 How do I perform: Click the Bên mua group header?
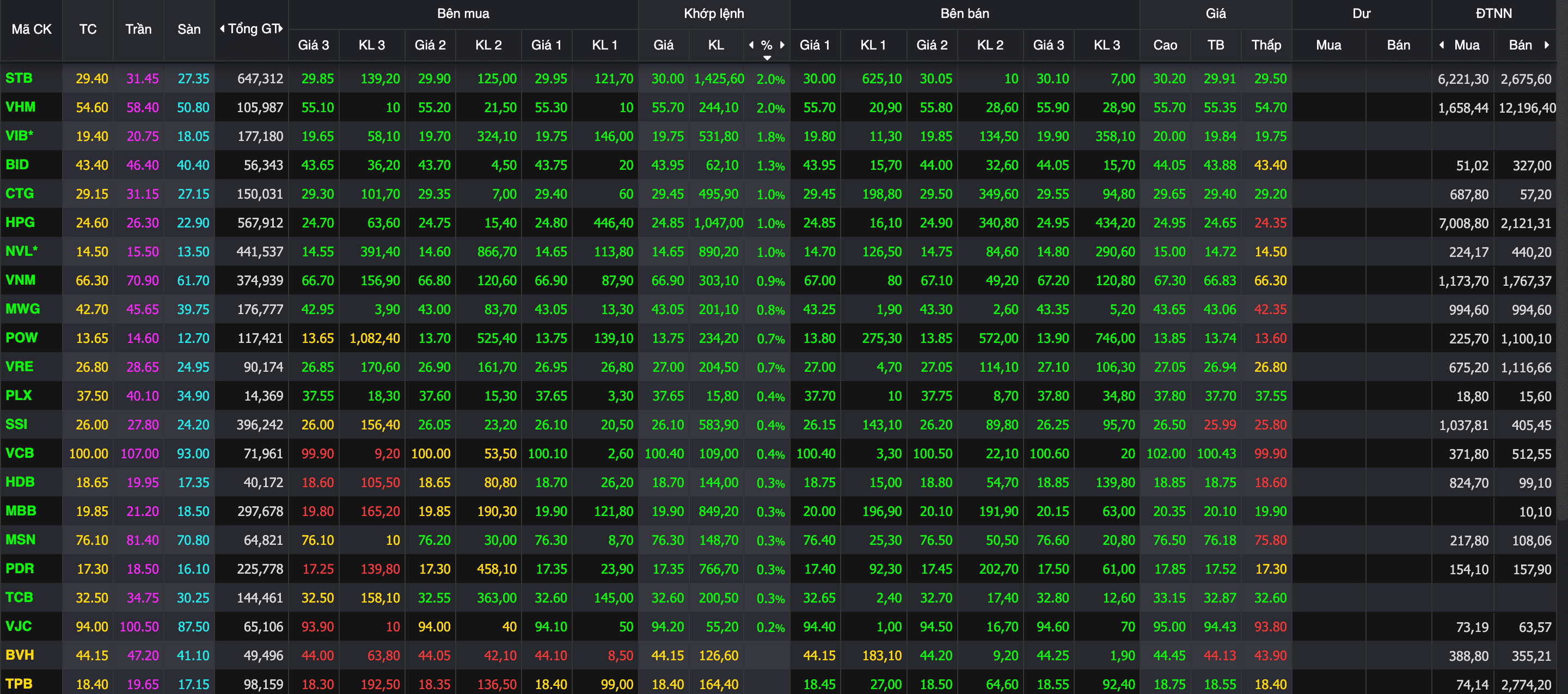click(463, 14)
